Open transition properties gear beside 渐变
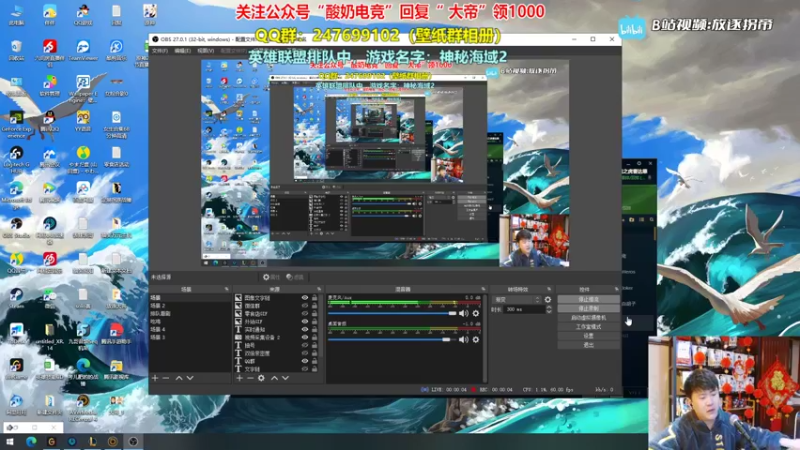Screen dimensions: 800x450 pos(548,300)
